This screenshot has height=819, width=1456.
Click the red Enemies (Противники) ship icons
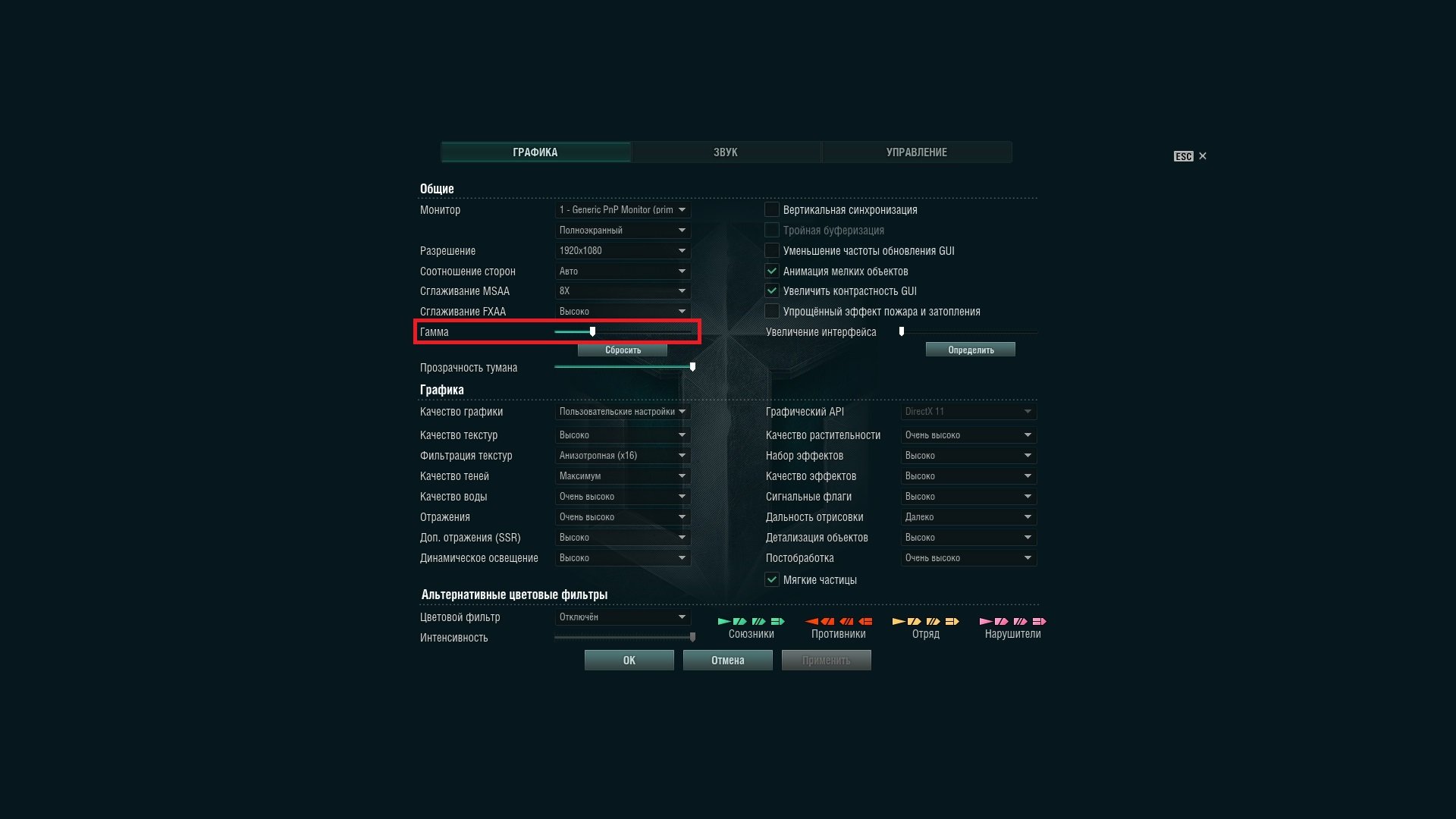pos(838,621)
